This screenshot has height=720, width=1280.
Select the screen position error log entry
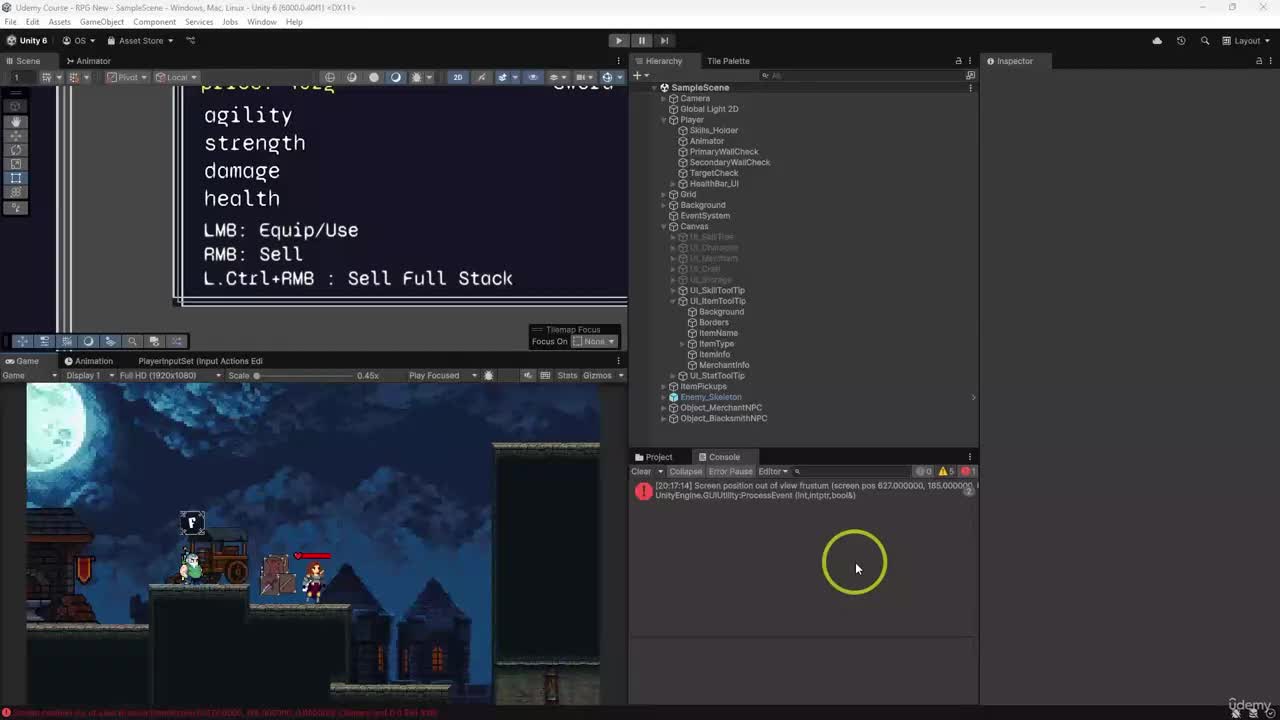(803, 491)
